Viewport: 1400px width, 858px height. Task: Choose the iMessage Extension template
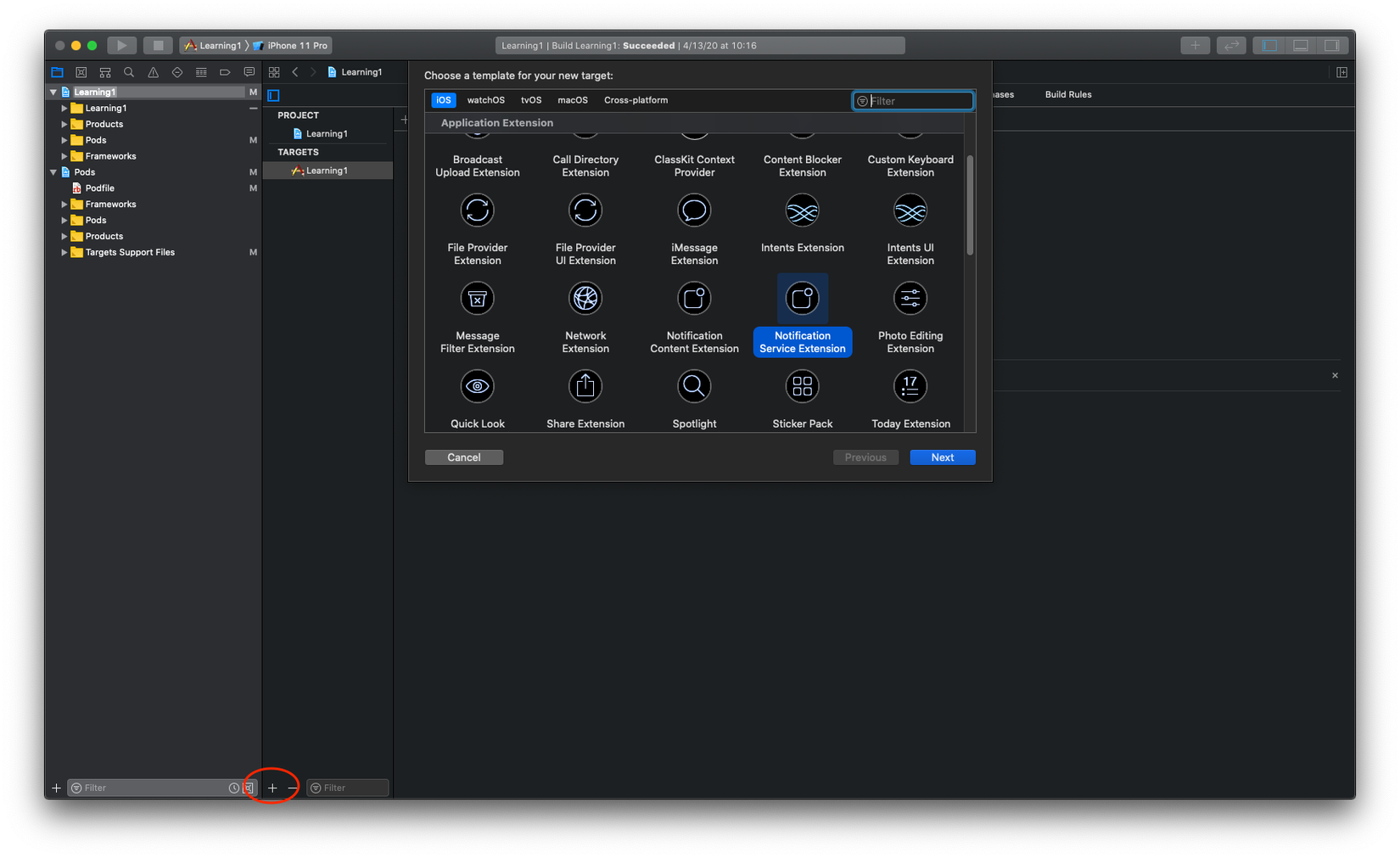pyautogui.click(x=694, y=229)
